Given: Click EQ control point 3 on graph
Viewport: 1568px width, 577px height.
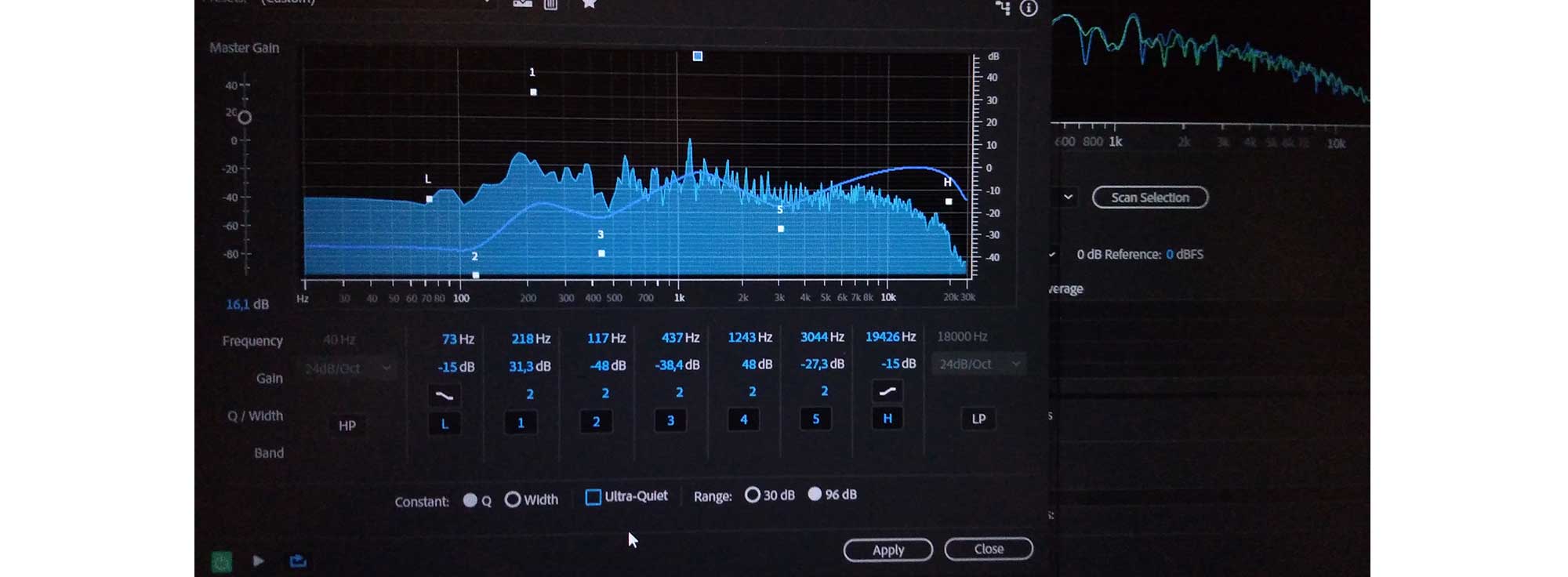Looking at the screenshot, I should coord(601,253).
